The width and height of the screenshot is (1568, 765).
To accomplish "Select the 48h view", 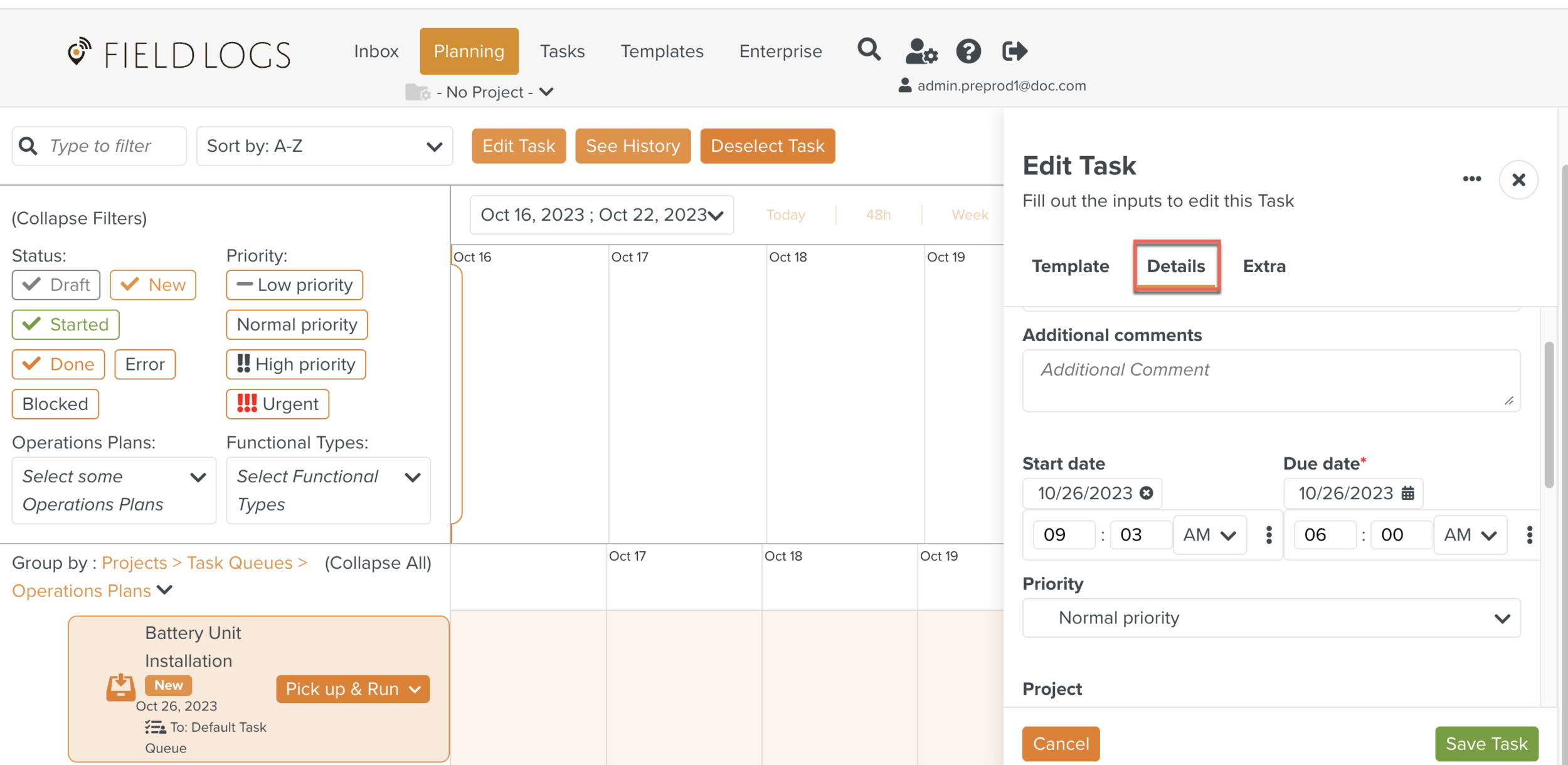I will tap(878, 214).
